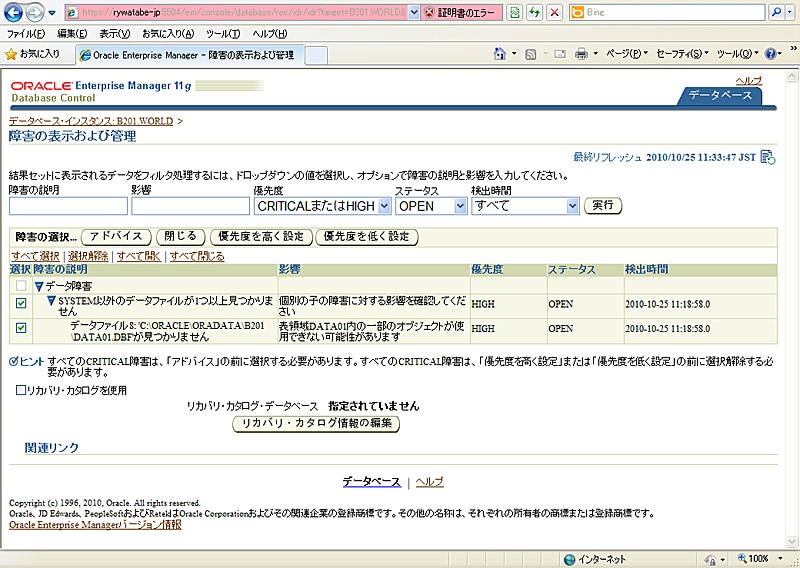Refresh the page with the refresh icon

[x=534, y=12]
